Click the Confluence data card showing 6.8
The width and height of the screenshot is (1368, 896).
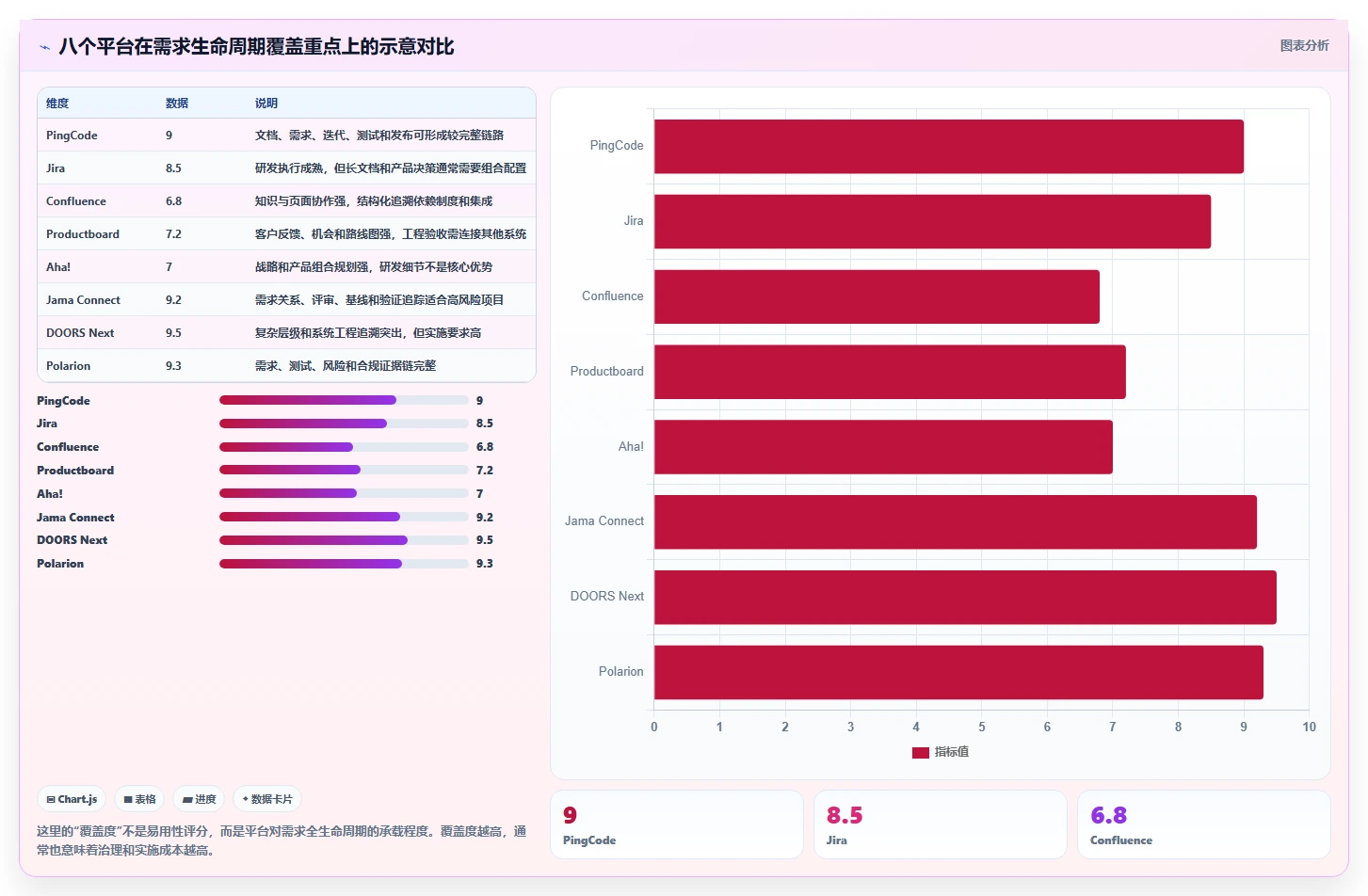(x=1204, y=824)
